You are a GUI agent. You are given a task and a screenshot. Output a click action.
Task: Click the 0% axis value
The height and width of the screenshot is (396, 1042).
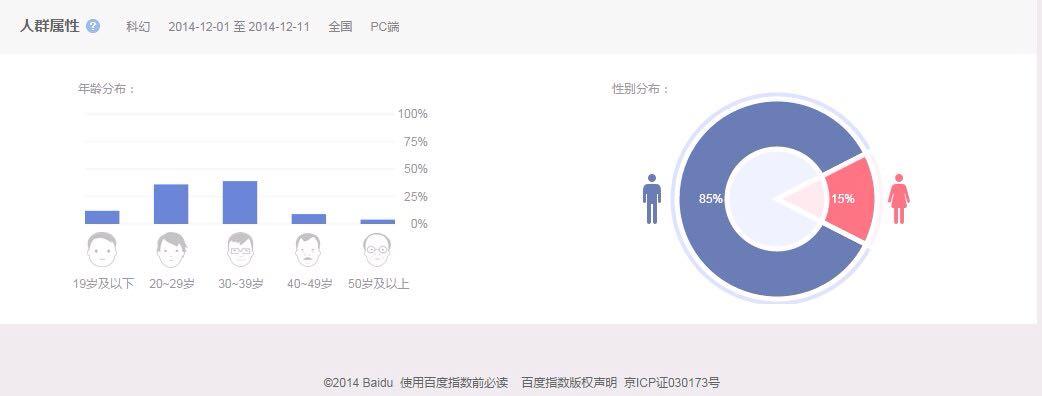[419, 224]
